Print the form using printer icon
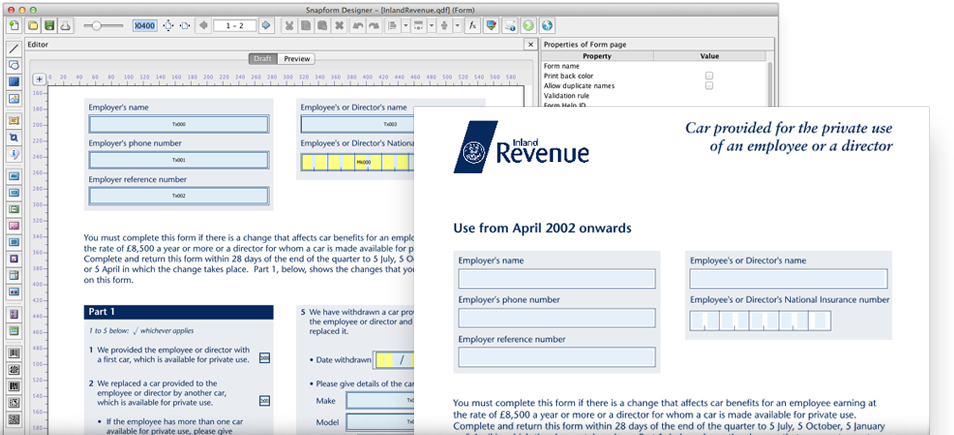 (x=65, y=26)
